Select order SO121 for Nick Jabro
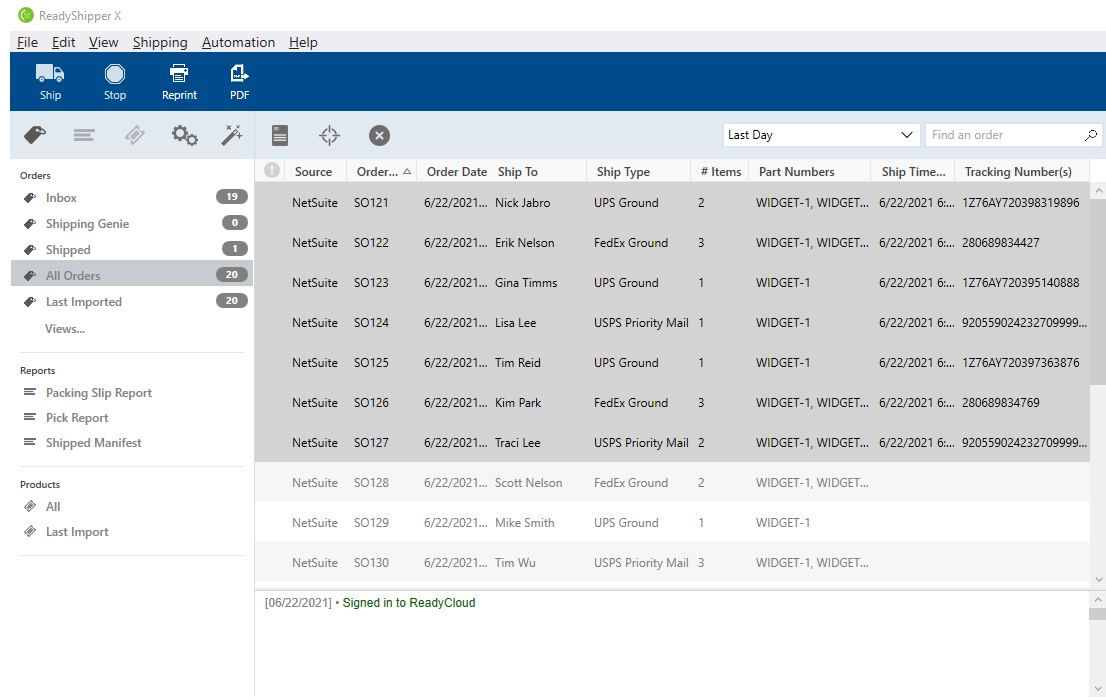This screenshot has width=1106, height=700. pyautogui.click(x=672, y=203)
